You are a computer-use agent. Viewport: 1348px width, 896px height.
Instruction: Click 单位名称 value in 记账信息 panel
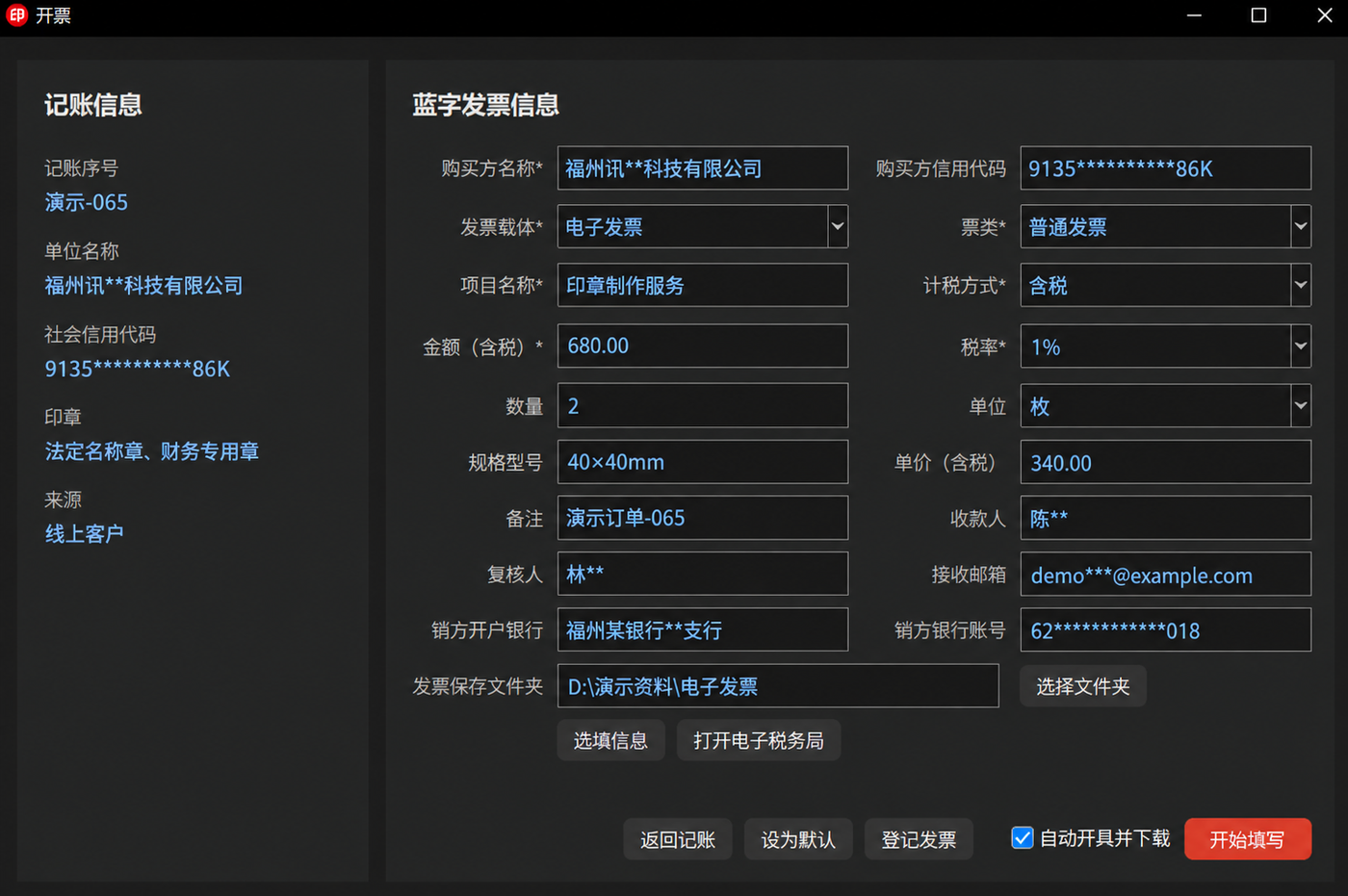[x=143, y=285]
